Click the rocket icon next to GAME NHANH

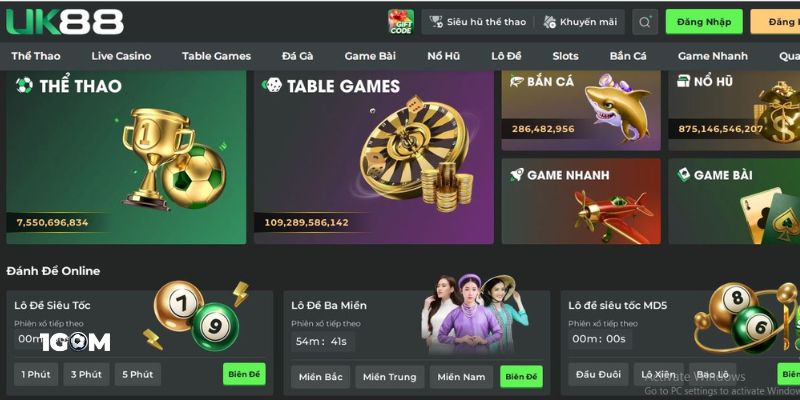click(x=517, y=174)
